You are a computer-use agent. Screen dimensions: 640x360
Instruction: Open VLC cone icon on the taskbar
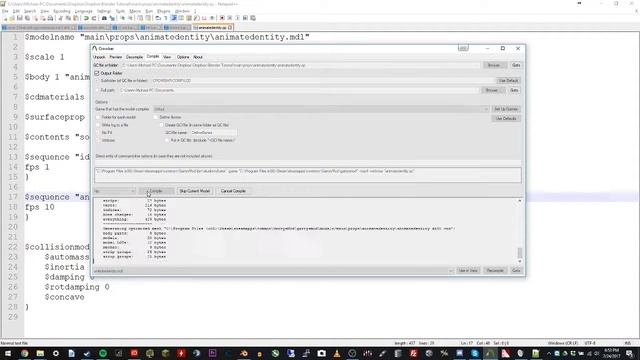(x=337, y=353)
